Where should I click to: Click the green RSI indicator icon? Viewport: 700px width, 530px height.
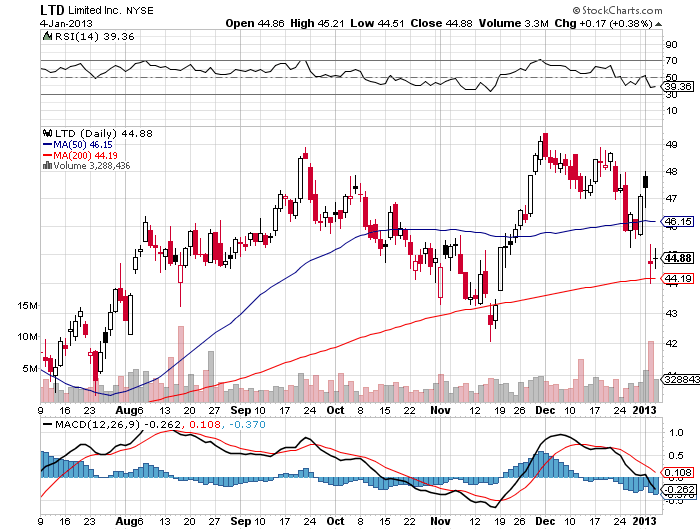[47, 36]
